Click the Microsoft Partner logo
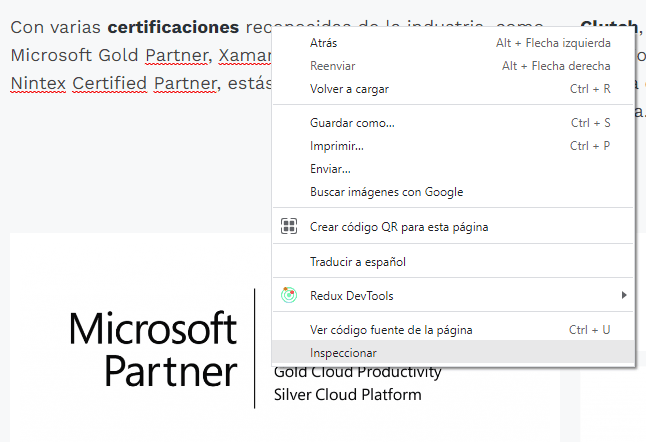Viewport: 646px width, 442px height. point(153,349)
